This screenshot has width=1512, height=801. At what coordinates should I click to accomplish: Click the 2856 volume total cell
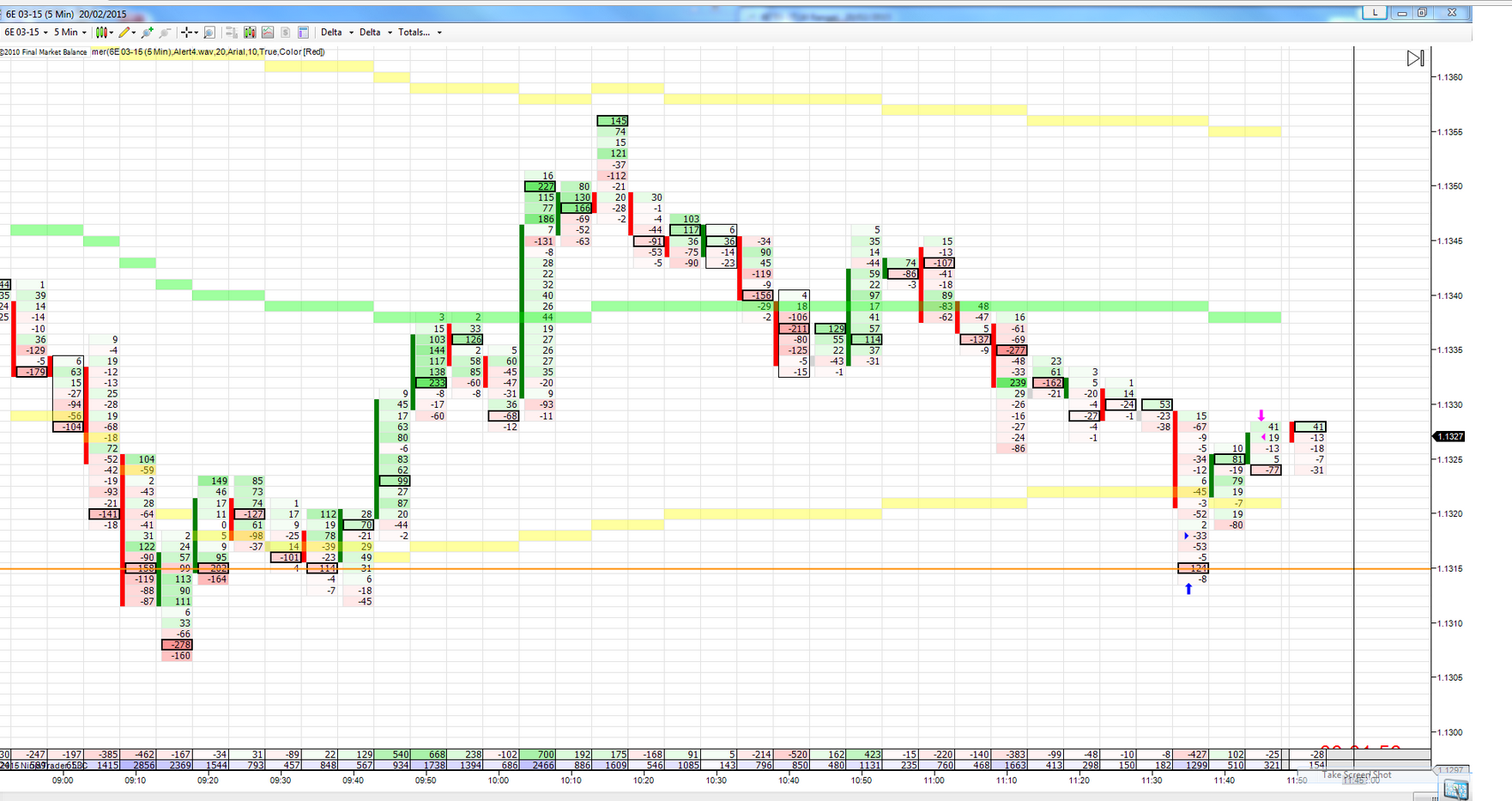click(140, 765)
